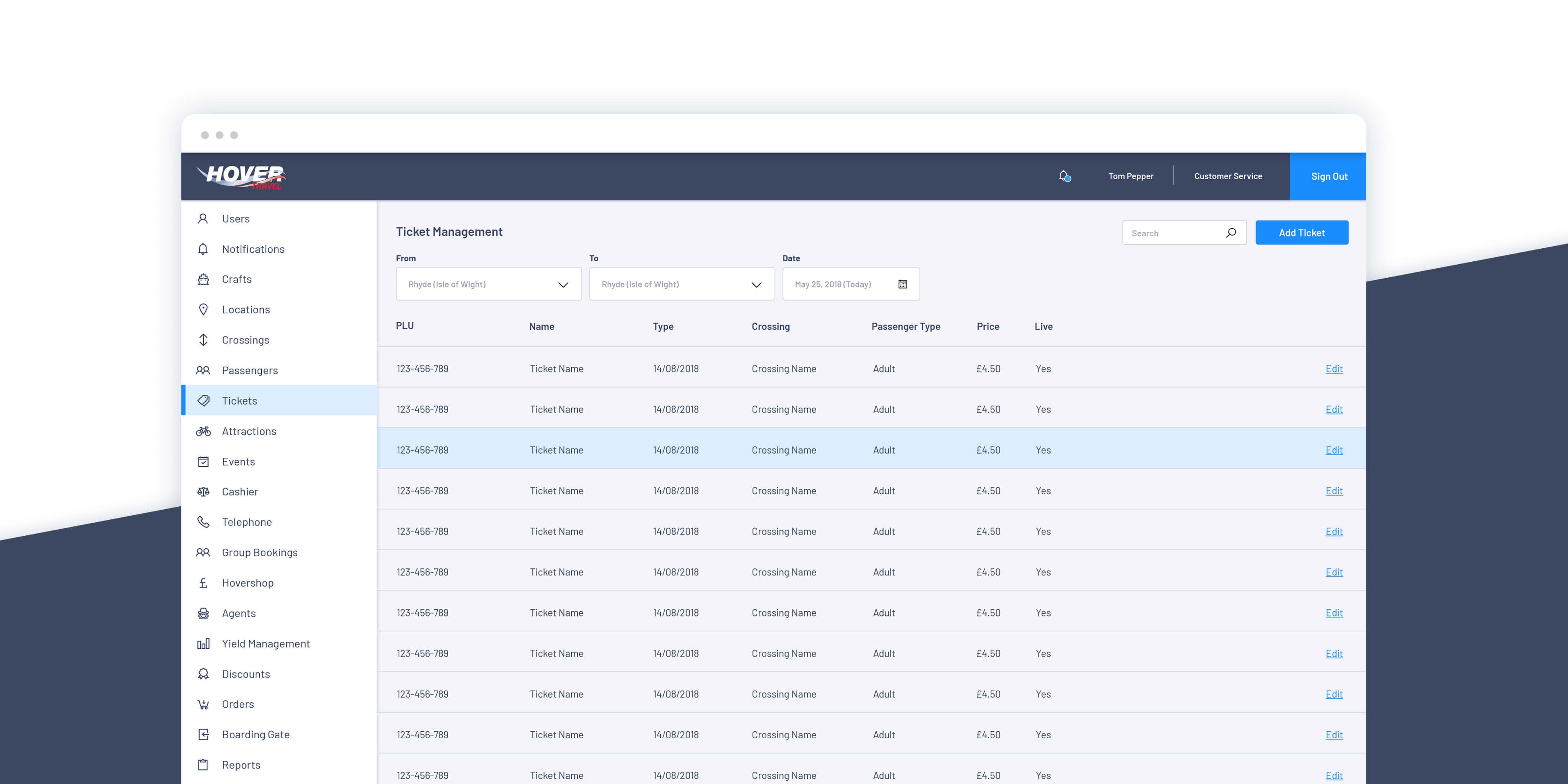Select the Users icon in the sidebar
This screenshot has height=784, width=1568.
(x=203, y=218)
